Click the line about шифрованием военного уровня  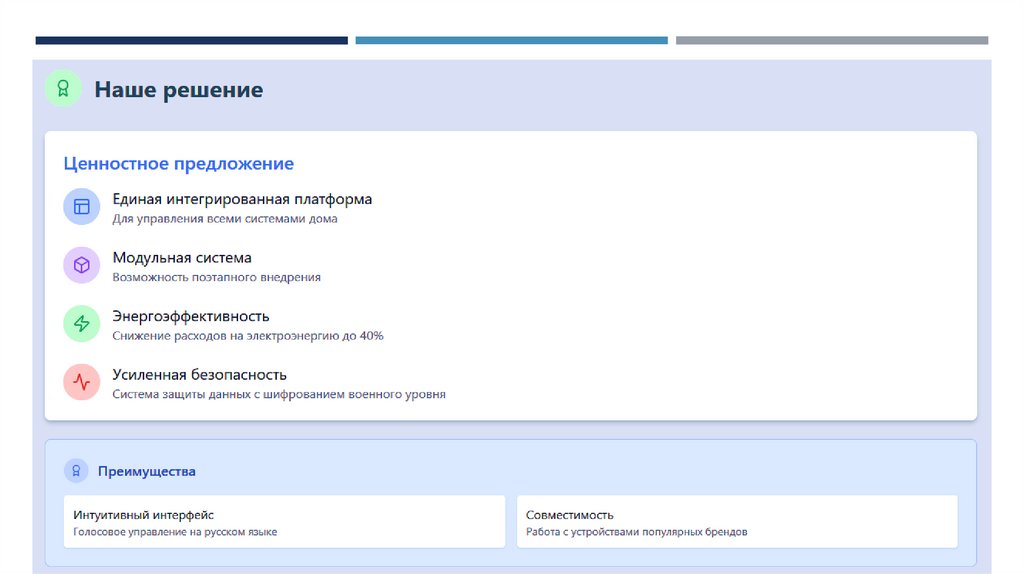[x=279, y=394]
